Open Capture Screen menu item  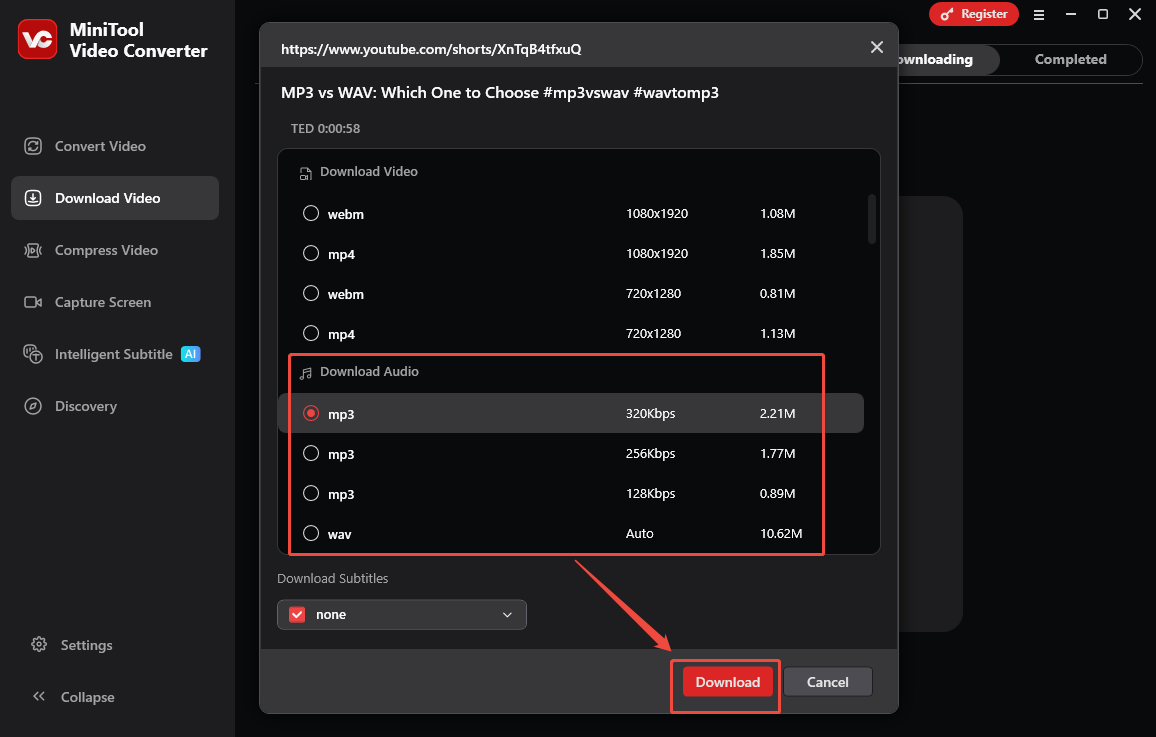[115, 302]
